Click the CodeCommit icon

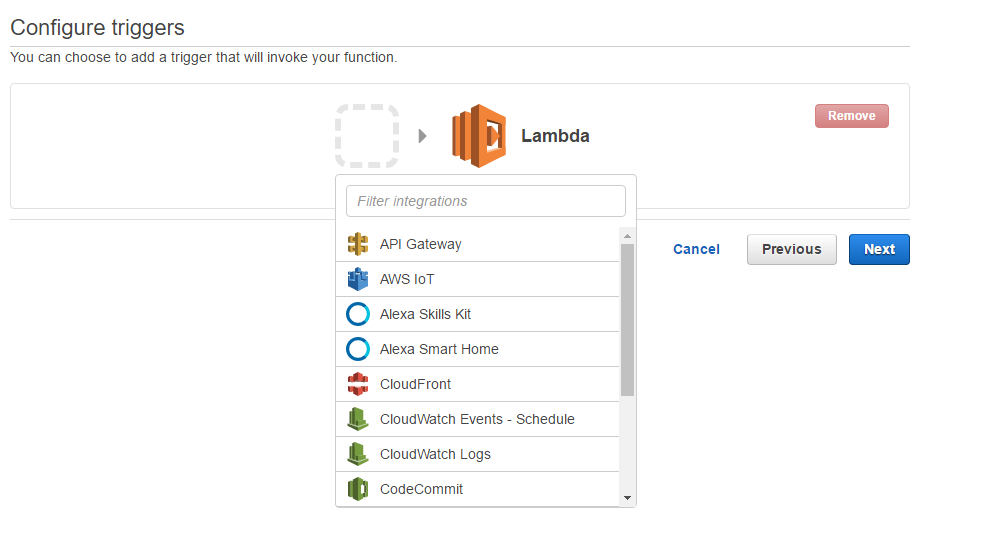point(358,489)
